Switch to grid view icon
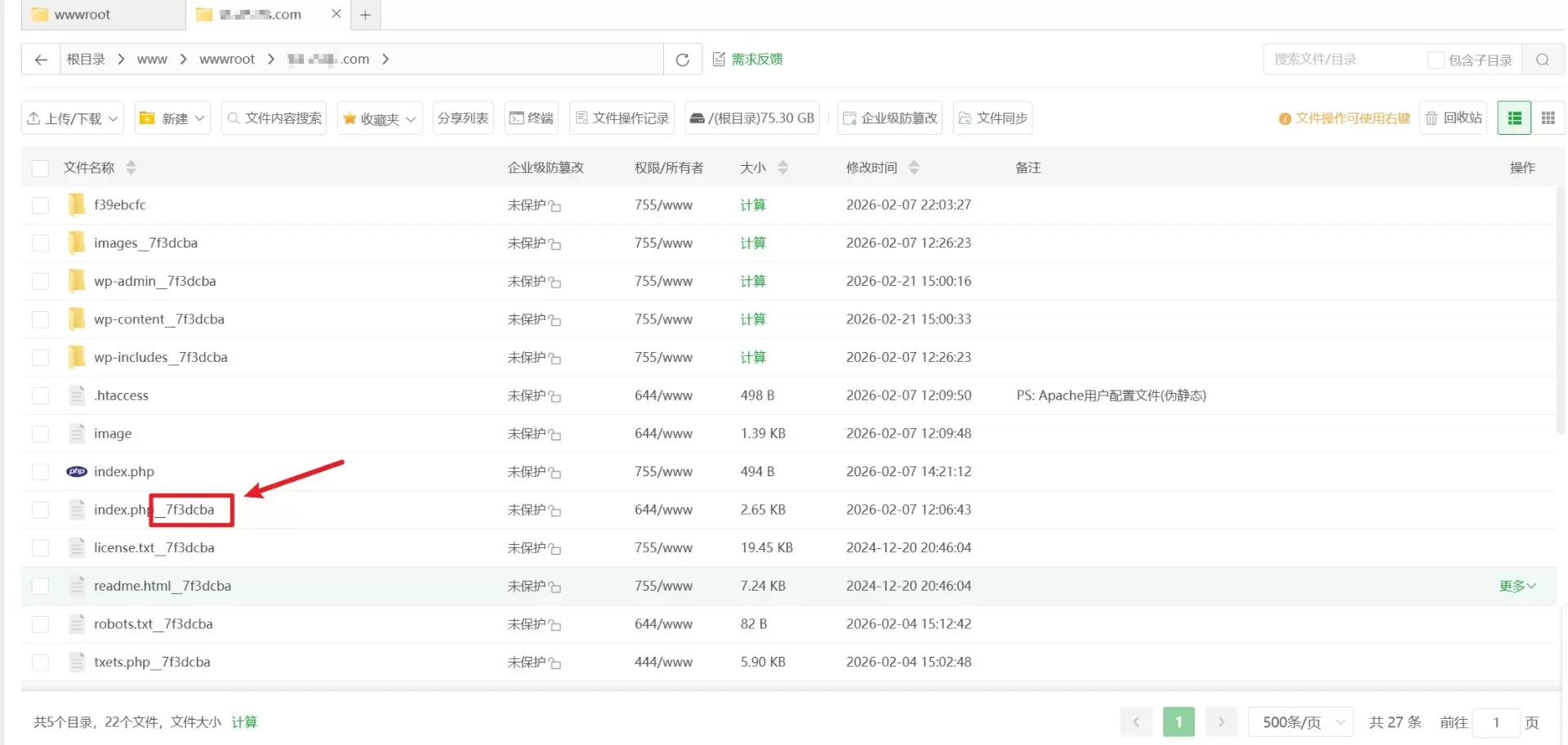This screenshot has height=745, width=1568. point(1548,118)
